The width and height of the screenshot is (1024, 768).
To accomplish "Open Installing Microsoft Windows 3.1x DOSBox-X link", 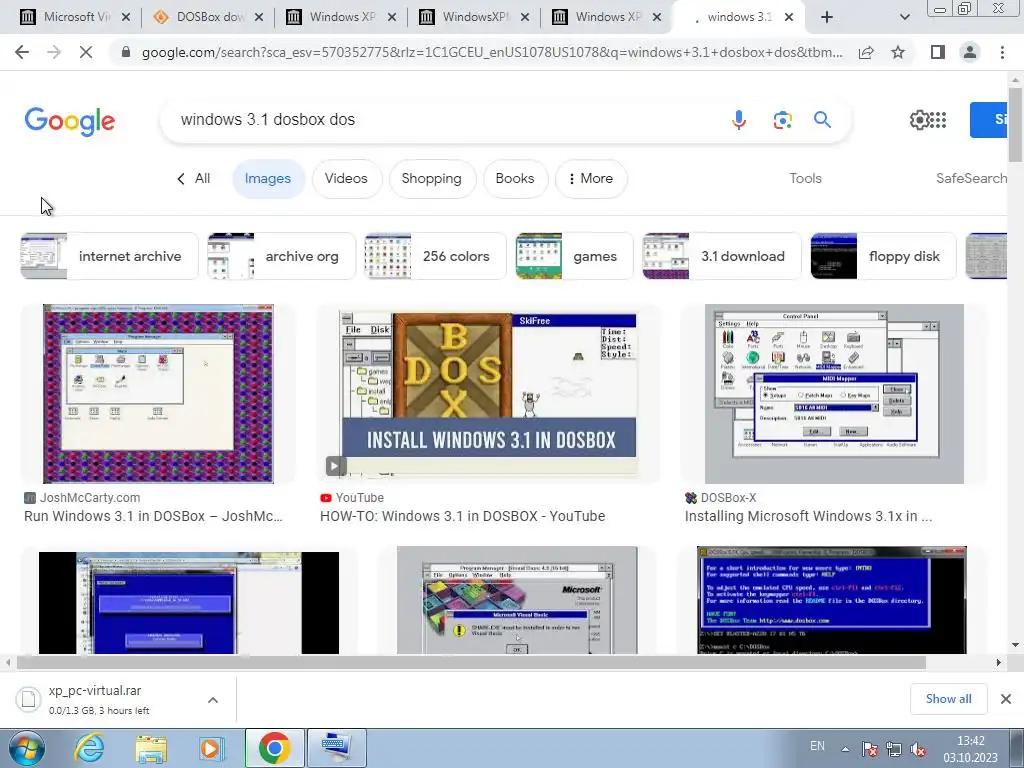I will click(x=808, y=516).
